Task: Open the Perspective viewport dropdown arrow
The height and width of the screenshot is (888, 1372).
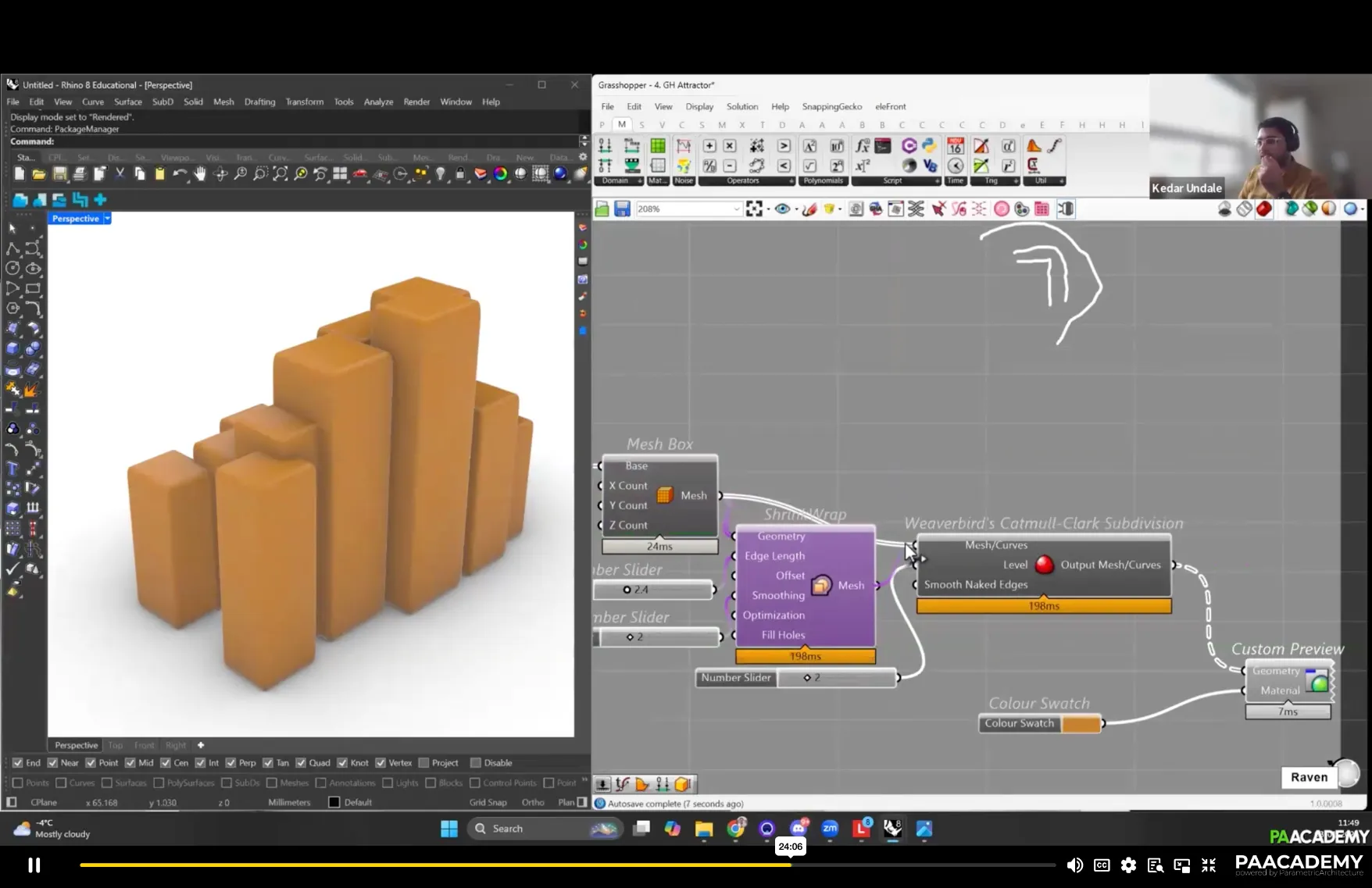Action: 108,219
